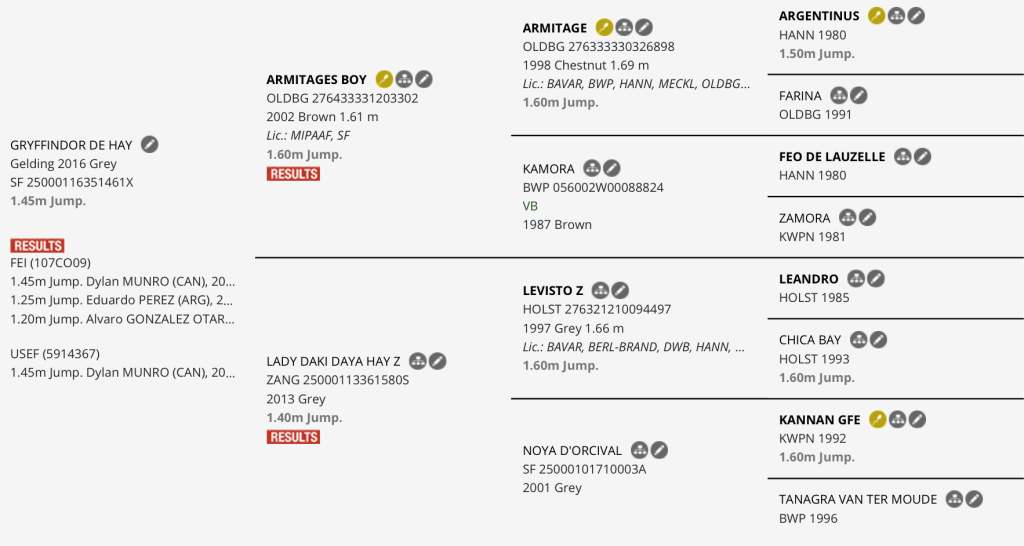Screen dimensions: 1024x546
Task: Click the red RESULTS badge under Armitages Boy
Action: click(293, 174)
